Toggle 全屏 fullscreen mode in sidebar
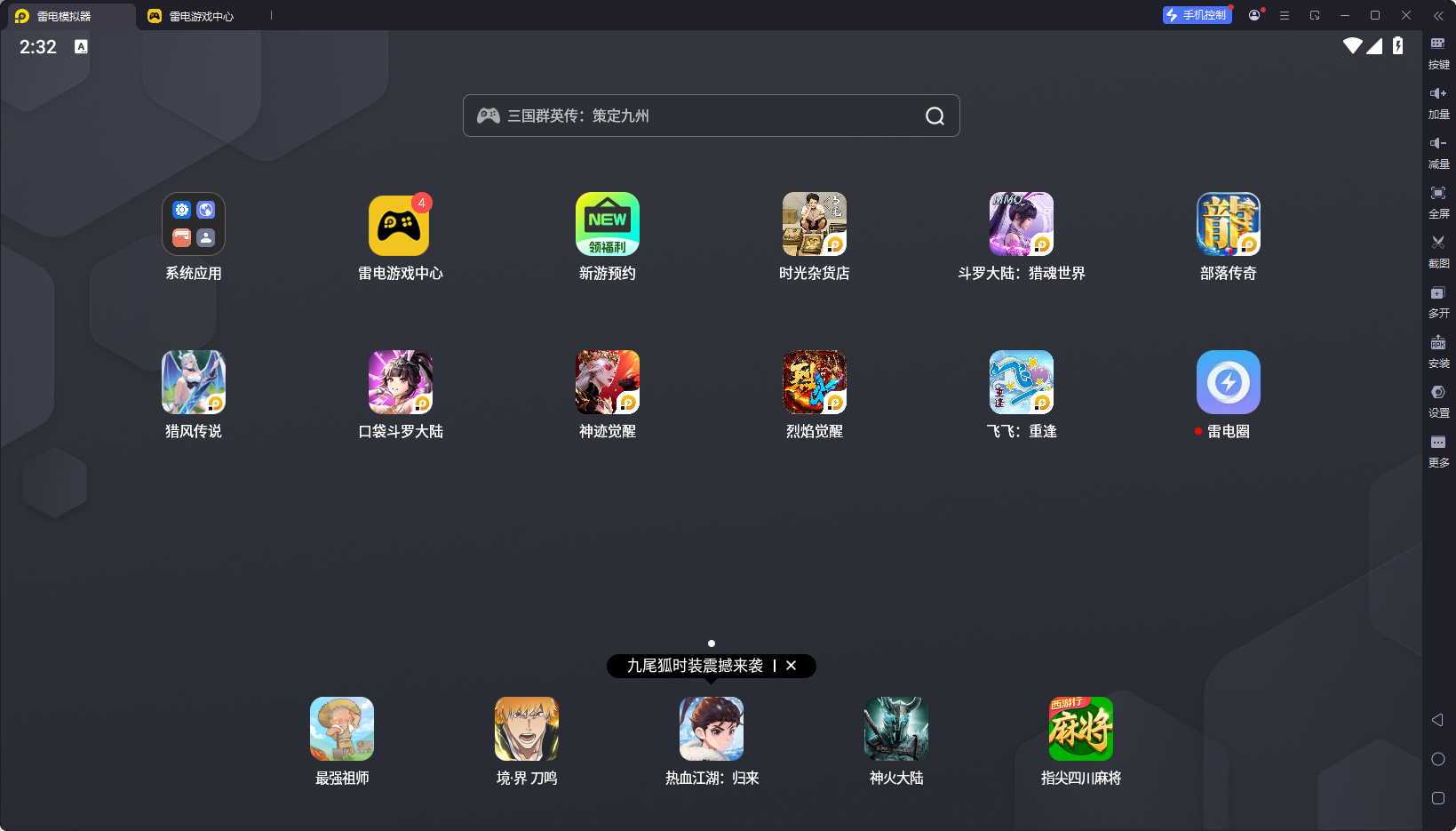1456x831 pixels. 1438,202
